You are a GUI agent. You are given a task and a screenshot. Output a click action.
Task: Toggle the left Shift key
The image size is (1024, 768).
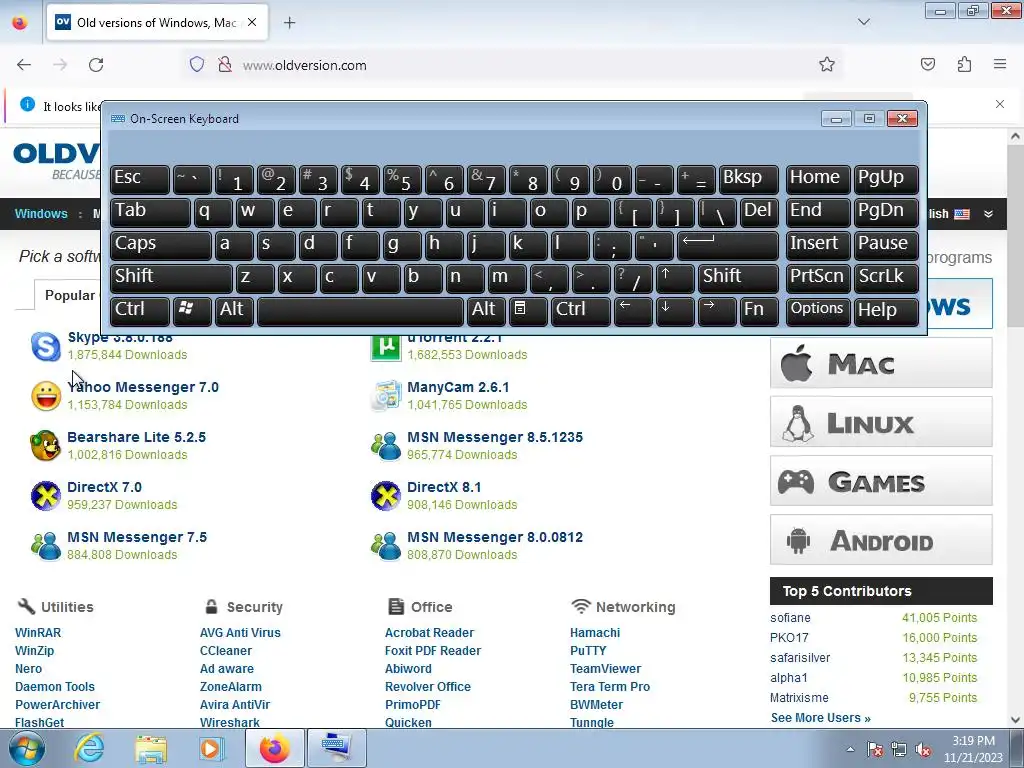(x=170, y=278)
